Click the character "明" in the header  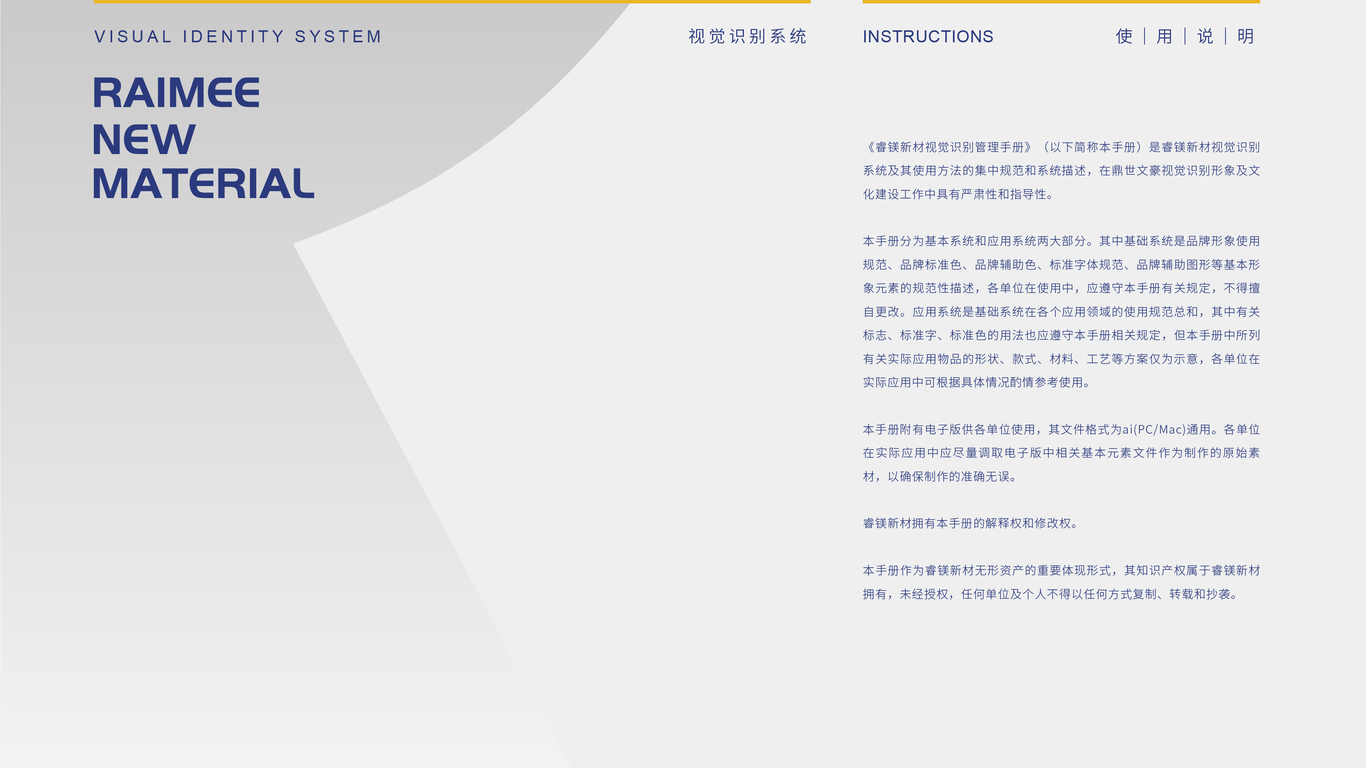coord(1246,36)
